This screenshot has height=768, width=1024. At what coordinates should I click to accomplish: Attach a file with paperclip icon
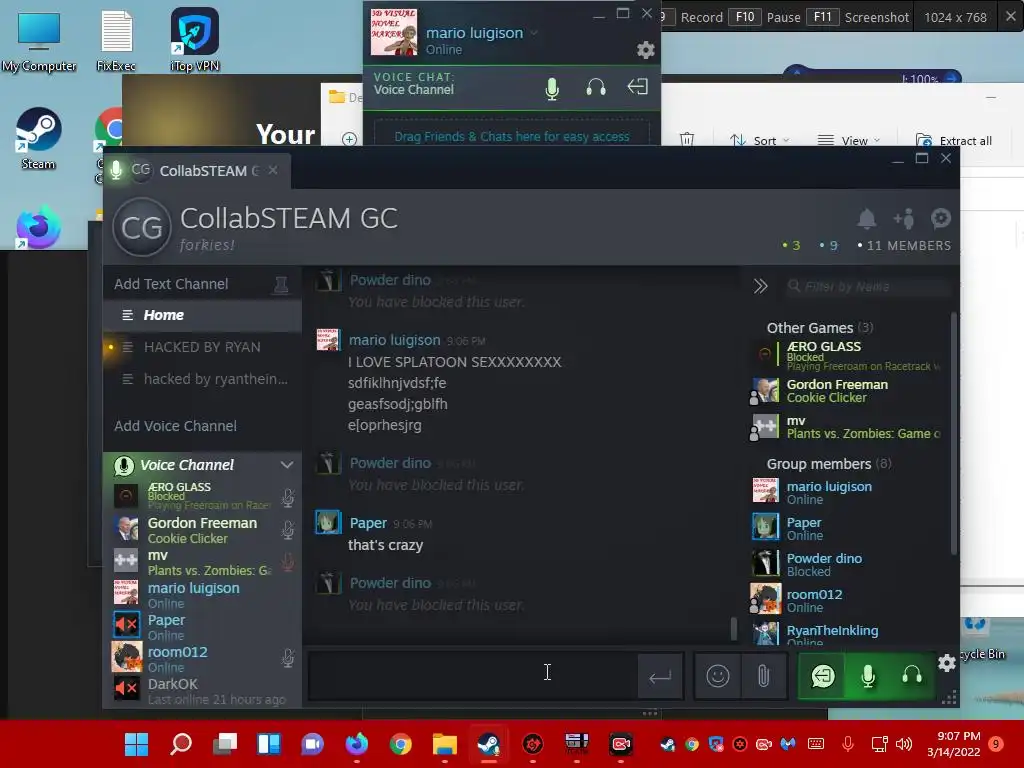(x=763, y=676)
